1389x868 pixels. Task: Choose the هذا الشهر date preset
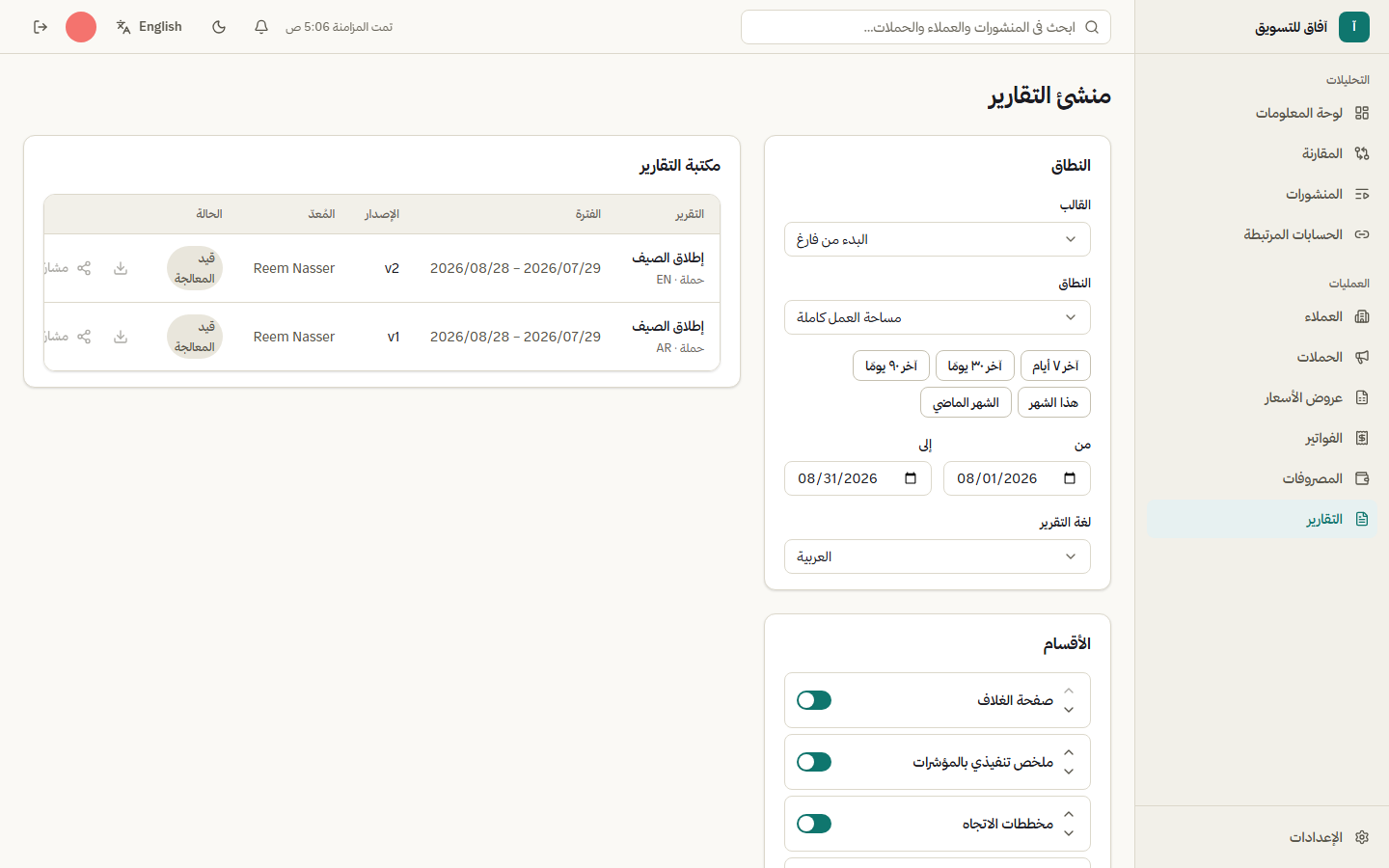pos(1054,402)
